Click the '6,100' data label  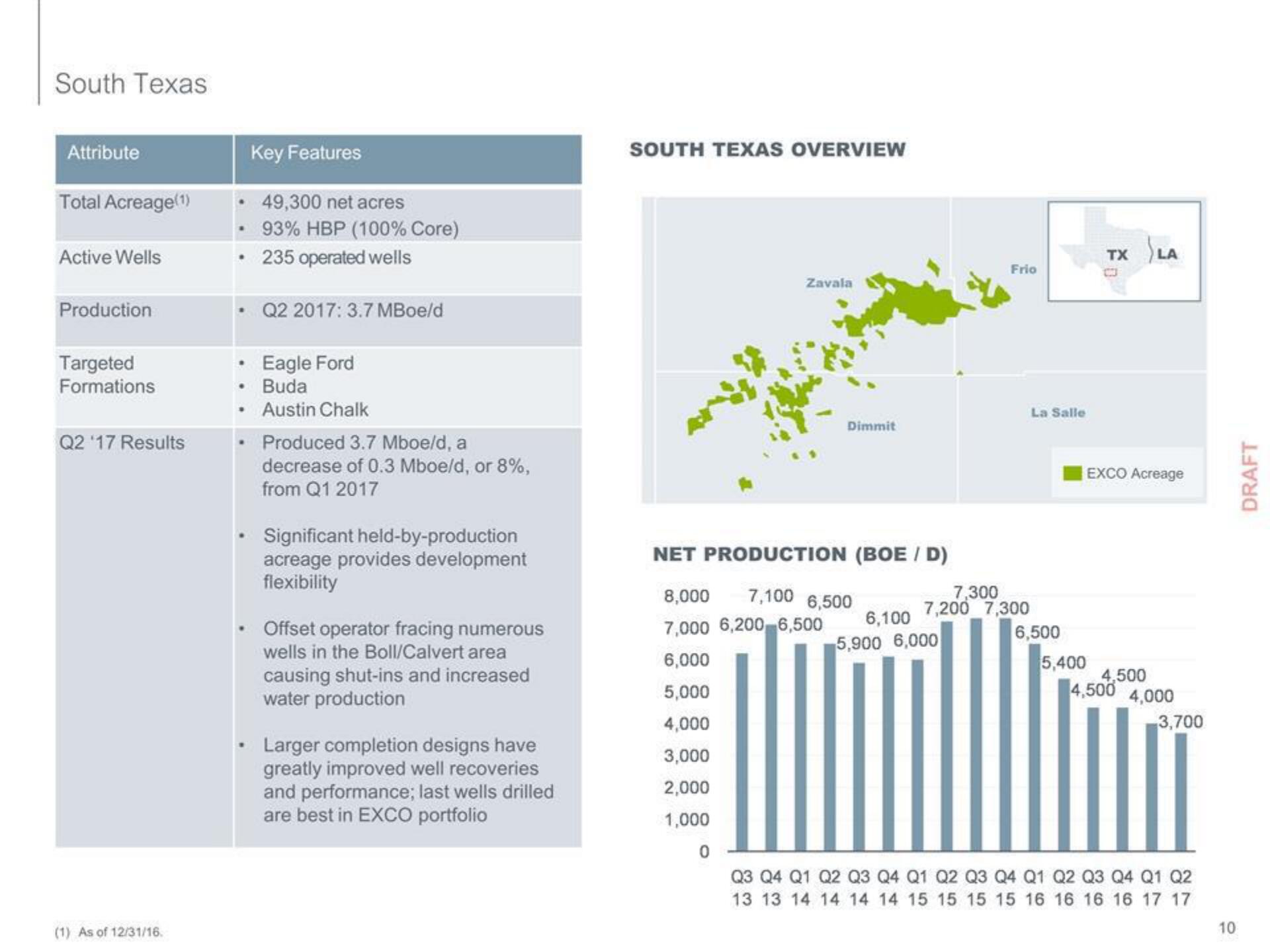(x=888, y=618)
